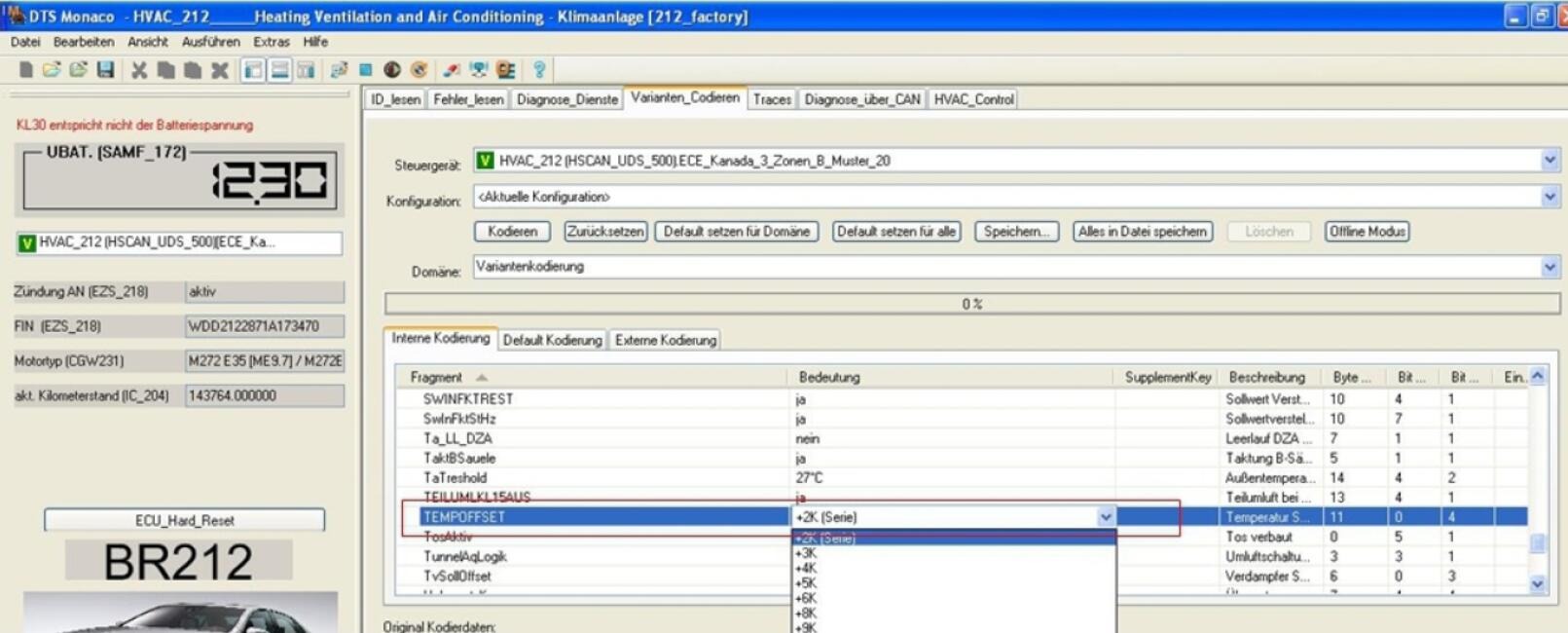Click the Cut scissors toolbar icon
This screenshot has width=1568, height=633.
coord(139,70)
